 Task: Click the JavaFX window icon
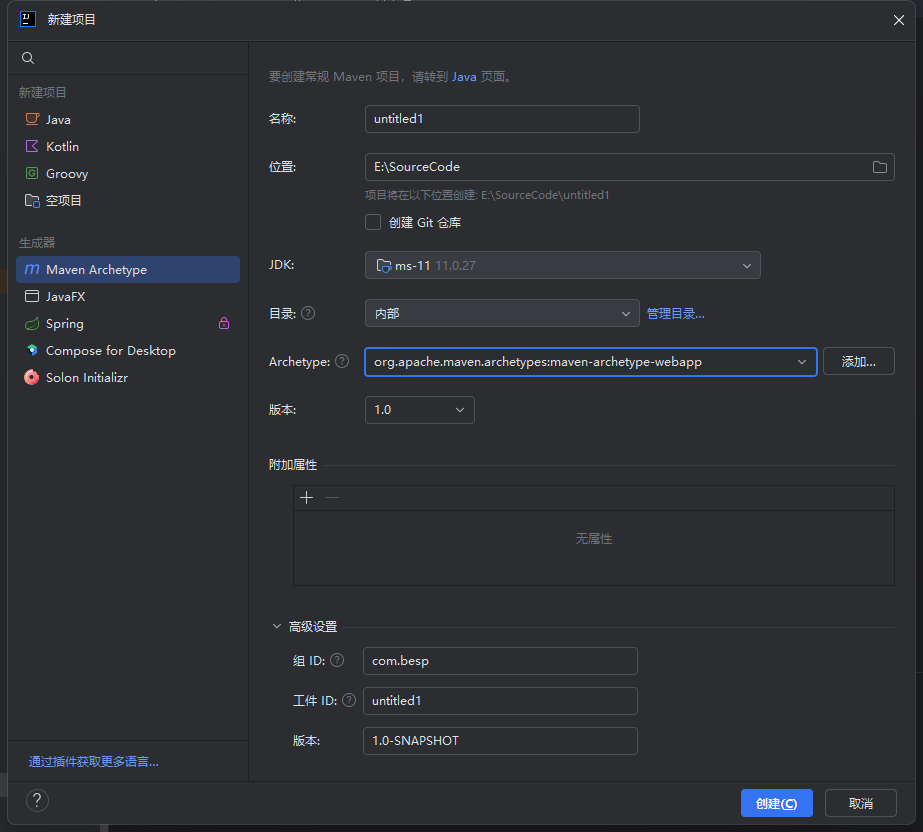(x=32, y=296)
